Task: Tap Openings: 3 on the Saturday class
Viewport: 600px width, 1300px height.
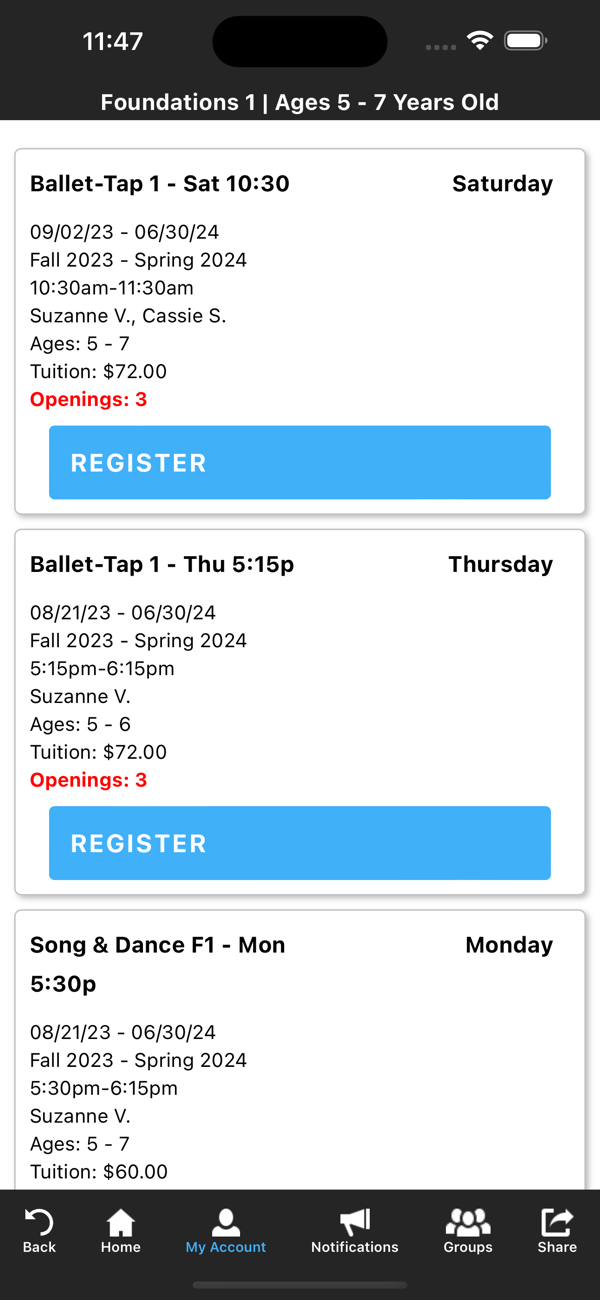Action: 88,400
